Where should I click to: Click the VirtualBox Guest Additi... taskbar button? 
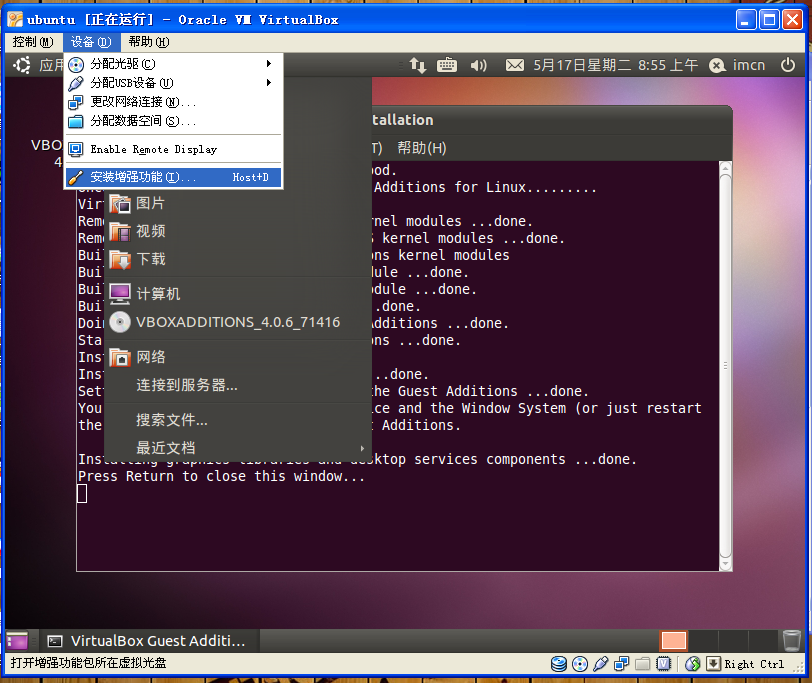coord(149,641)
